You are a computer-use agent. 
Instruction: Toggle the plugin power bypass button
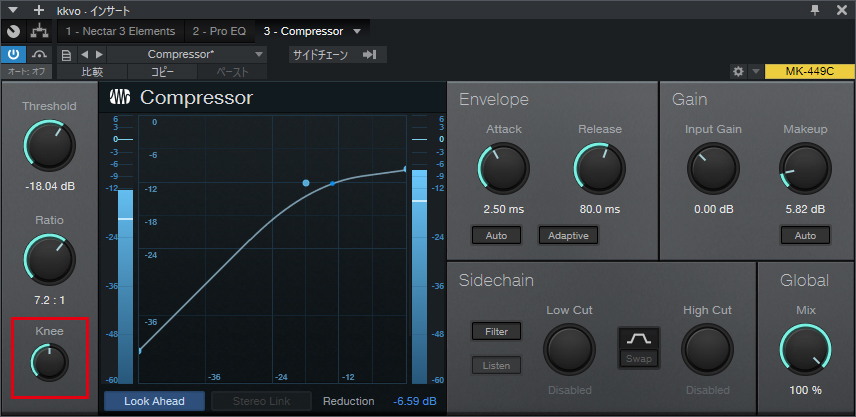pyautogui.click(x=14, y=54)
